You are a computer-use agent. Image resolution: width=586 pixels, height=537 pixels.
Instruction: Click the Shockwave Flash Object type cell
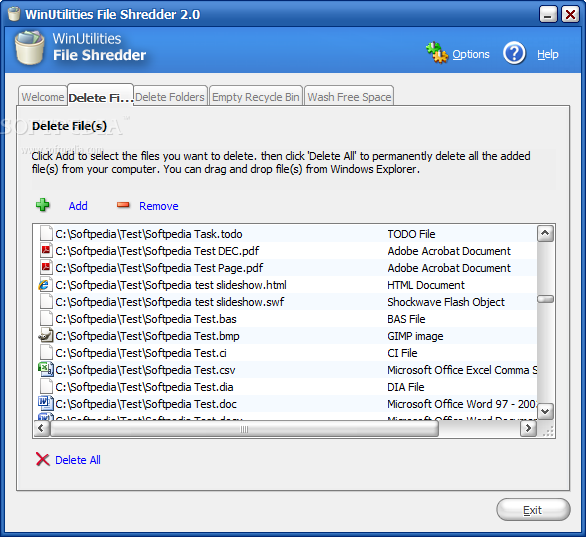click(x=446, y=302)
